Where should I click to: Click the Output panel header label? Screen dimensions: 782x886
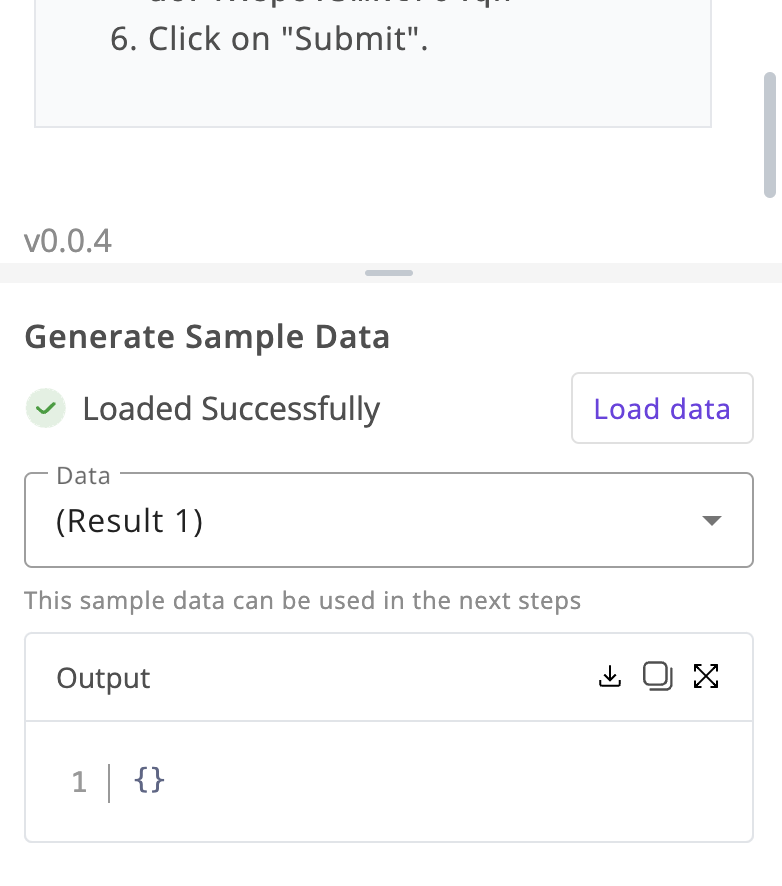pyautogui.click(x=103, y=677)
